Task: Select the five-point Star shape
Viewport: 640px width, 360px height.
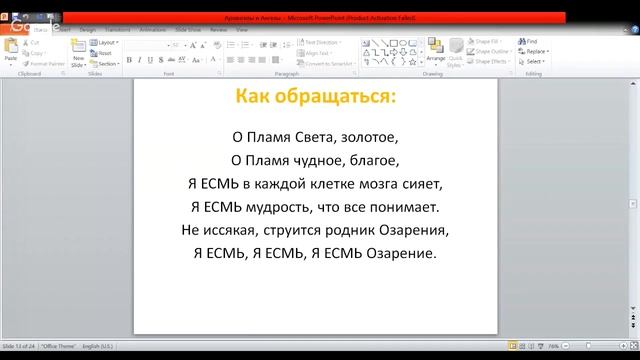Action: (413, 62)
